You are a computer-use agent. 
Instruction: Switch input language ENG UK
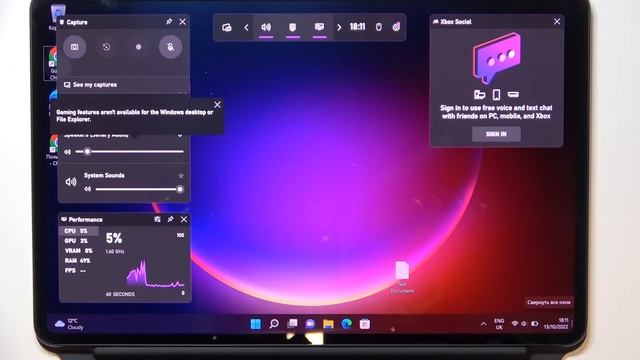499,324
